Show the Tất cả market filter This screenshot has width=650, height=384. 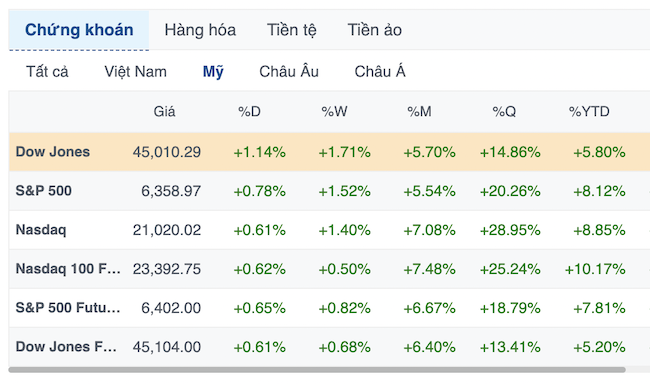click(x=47, y=71)
